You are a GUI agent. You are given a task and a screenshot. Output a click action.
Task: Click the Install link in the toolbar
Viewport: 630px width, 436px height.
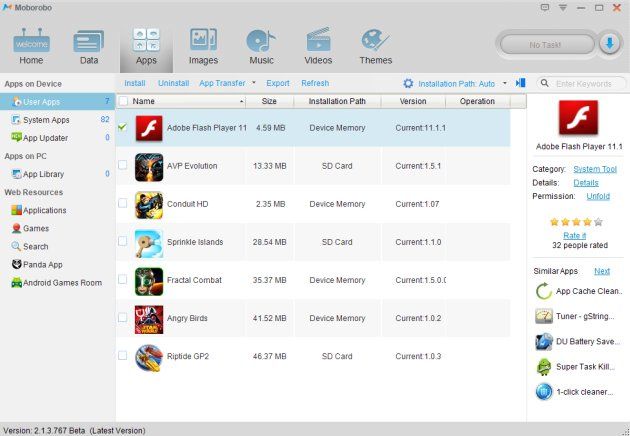point(135,83)
